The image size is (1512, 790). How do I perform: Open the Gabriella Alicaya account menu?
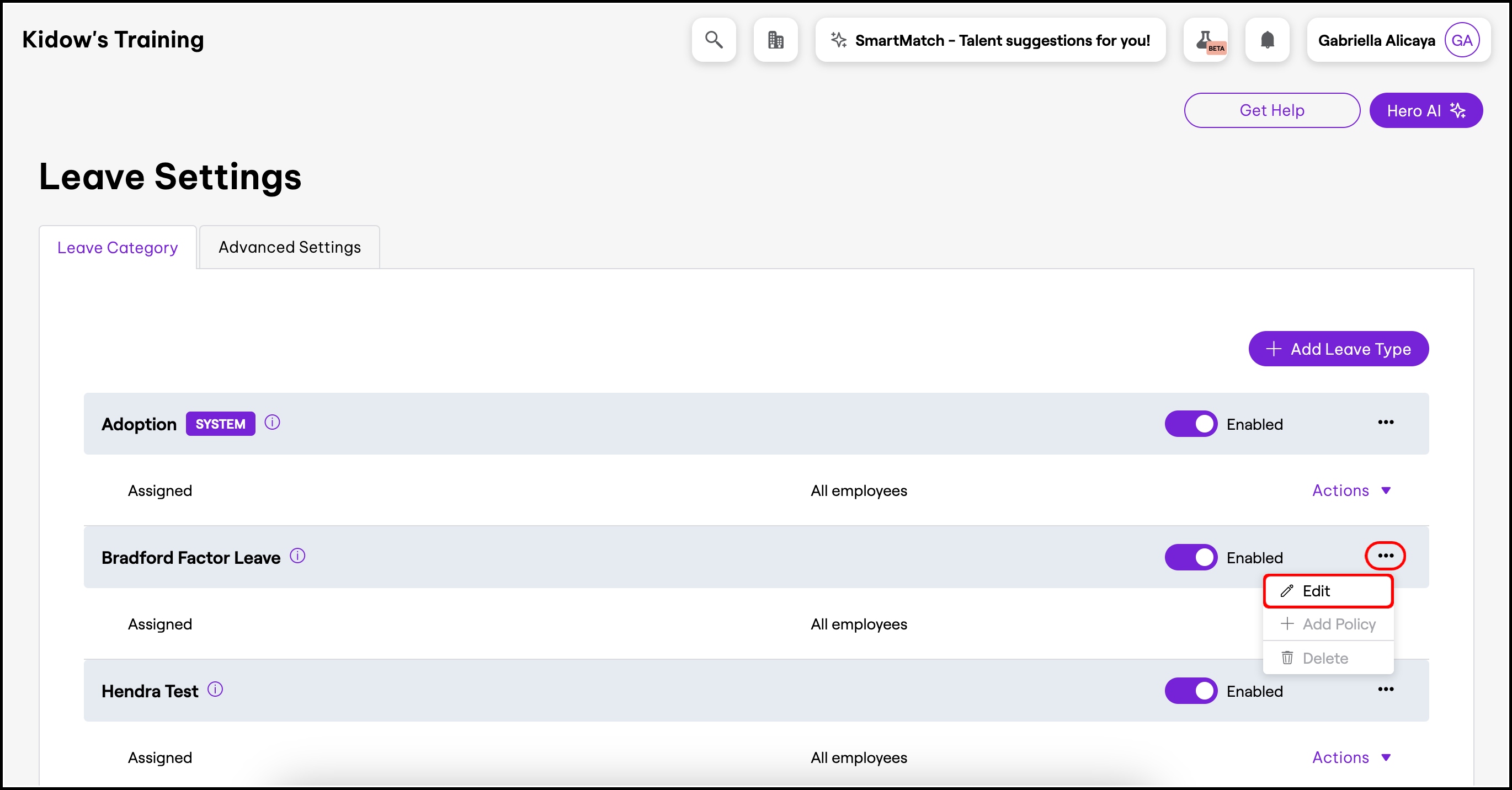click(1398, 40)
